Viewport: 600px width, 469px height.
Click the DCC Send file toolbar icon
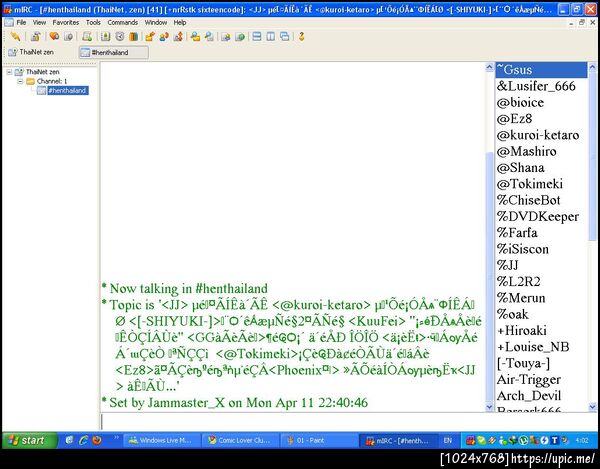(150, 37)
